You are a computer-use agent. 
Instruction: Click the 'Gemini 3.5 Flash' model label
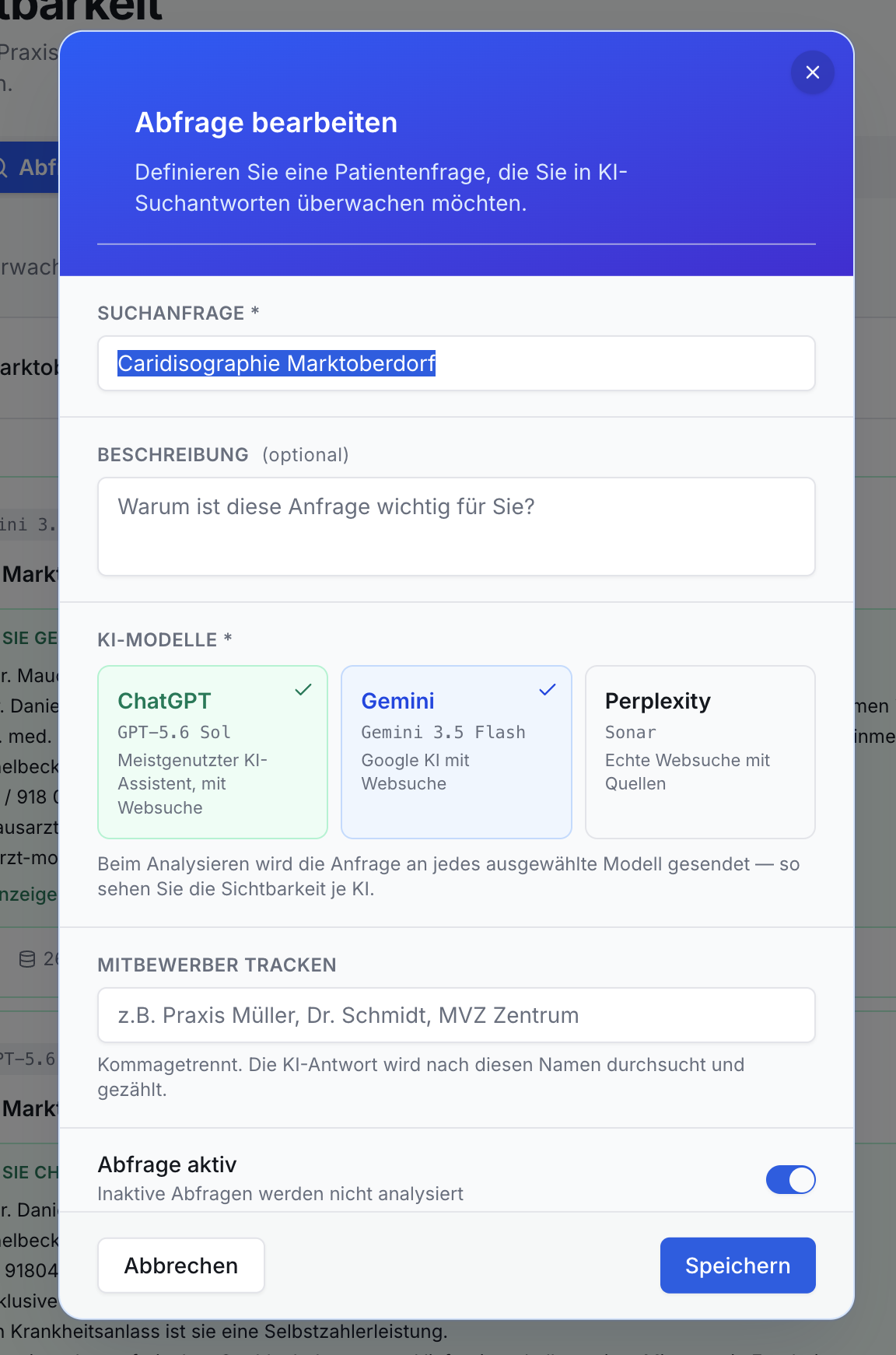tap(443, 732)
